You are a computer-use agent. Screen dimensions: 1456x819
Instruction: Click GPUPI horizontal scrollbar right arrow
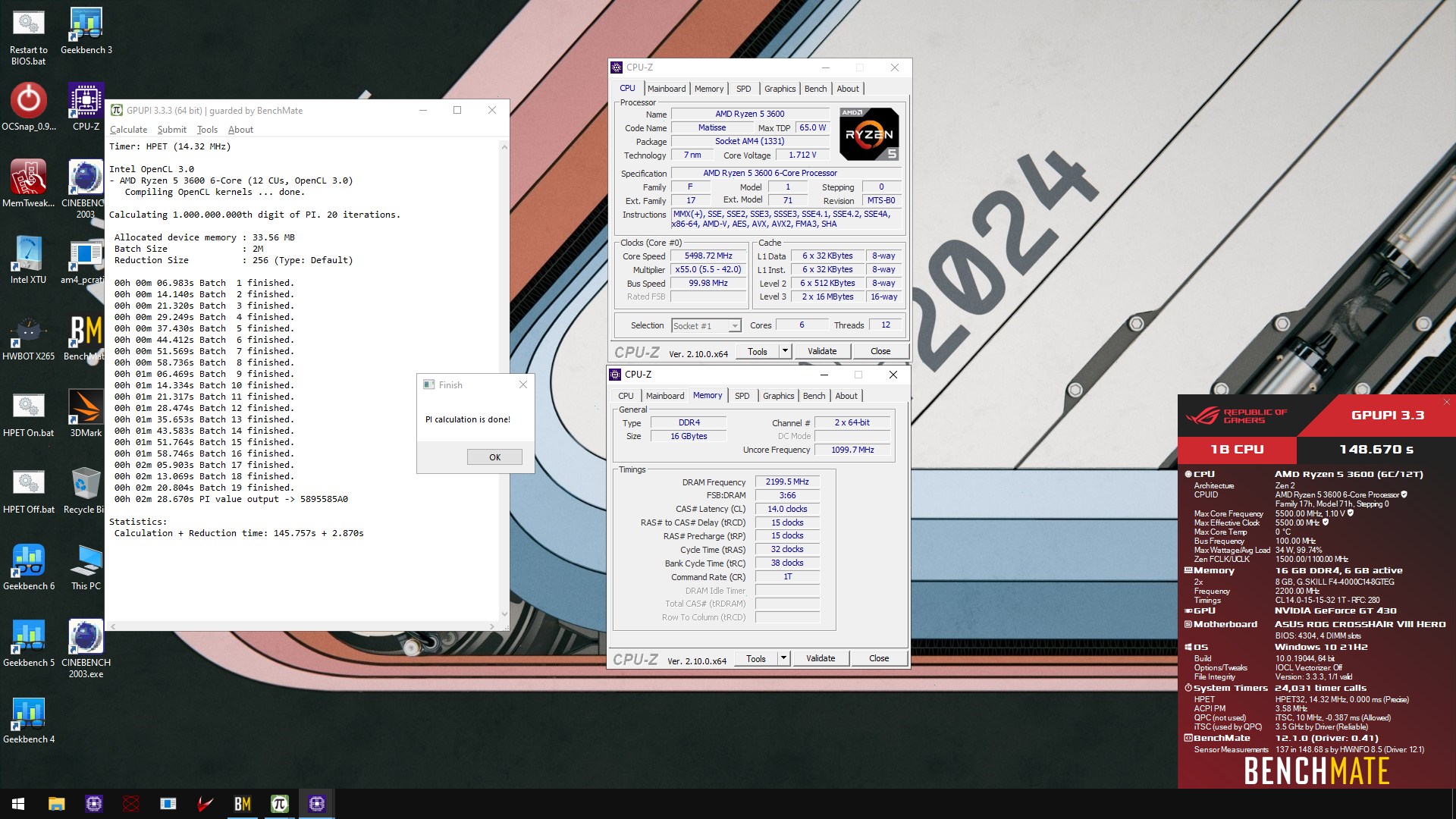[x=491, y=626]
